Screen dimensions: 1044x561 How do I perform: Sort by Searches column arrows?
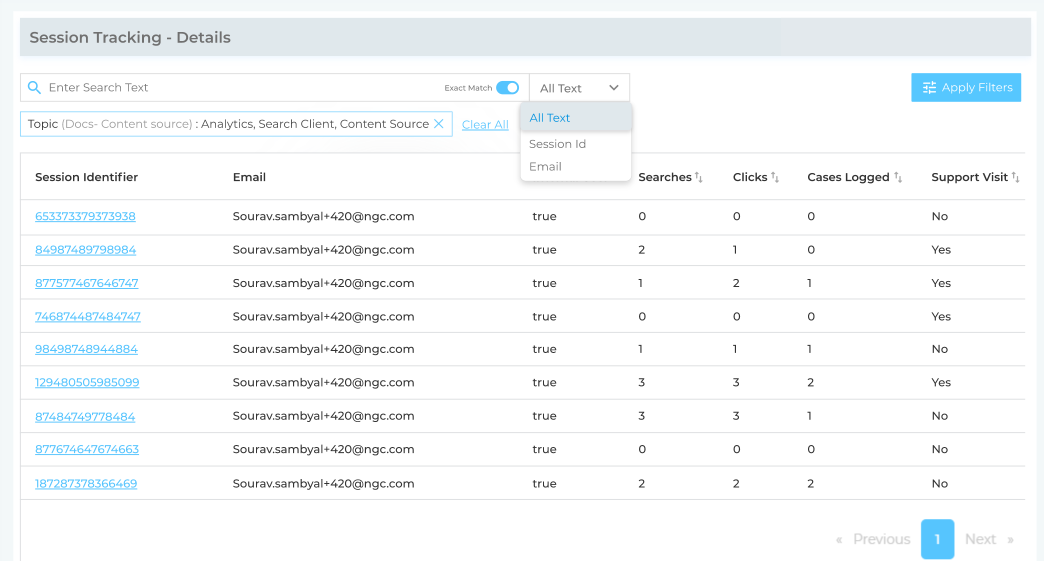click(x=699, y=178)
